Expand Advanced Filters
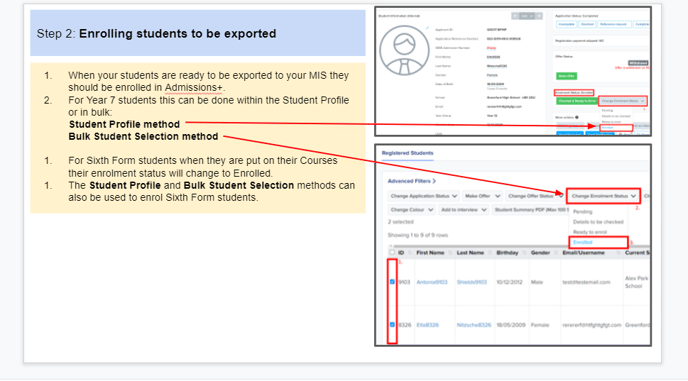 [x=412, y=181]
